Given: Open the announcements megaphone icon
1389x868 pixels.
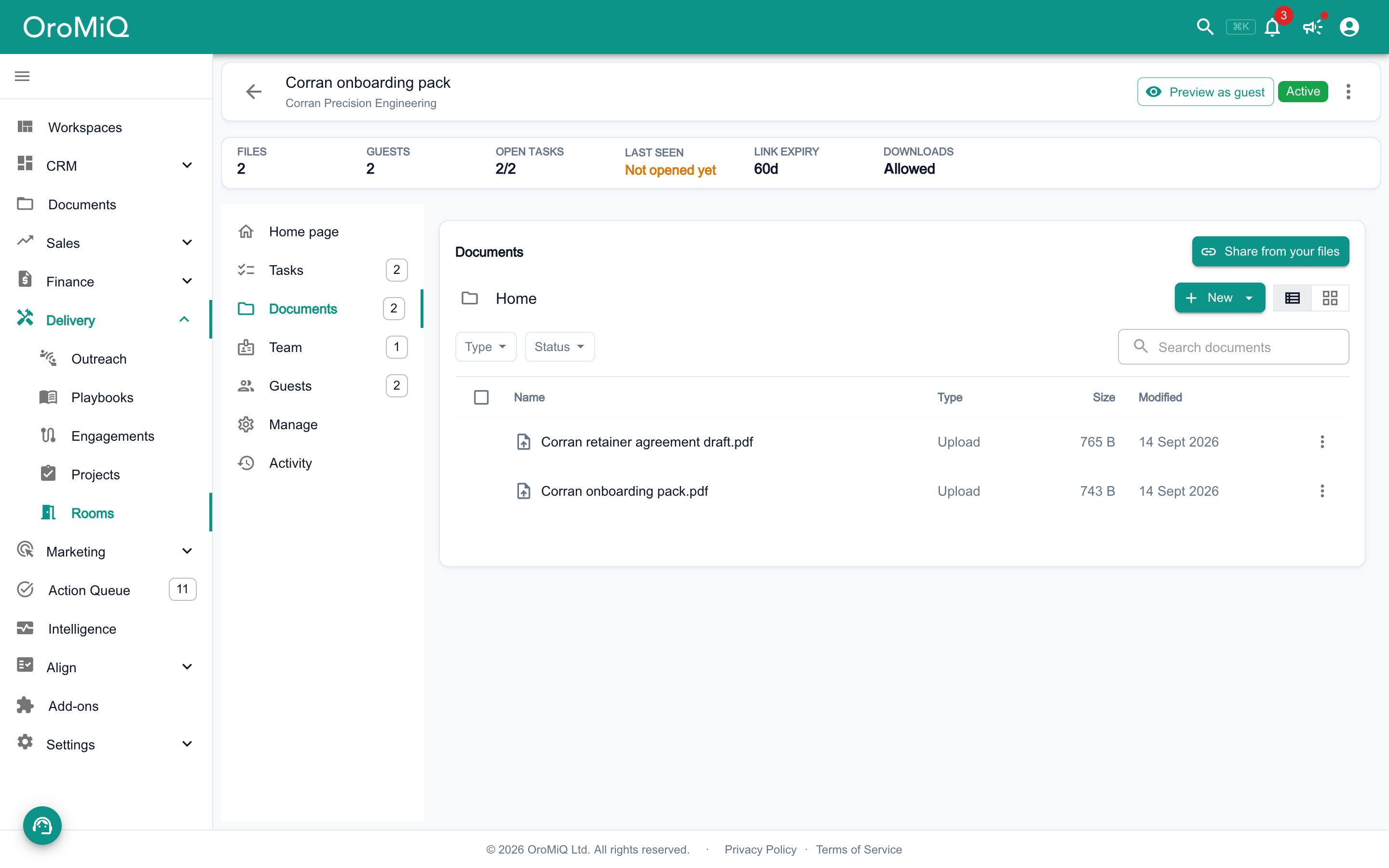Looking at the screenshot, I should coord(1312,27).
